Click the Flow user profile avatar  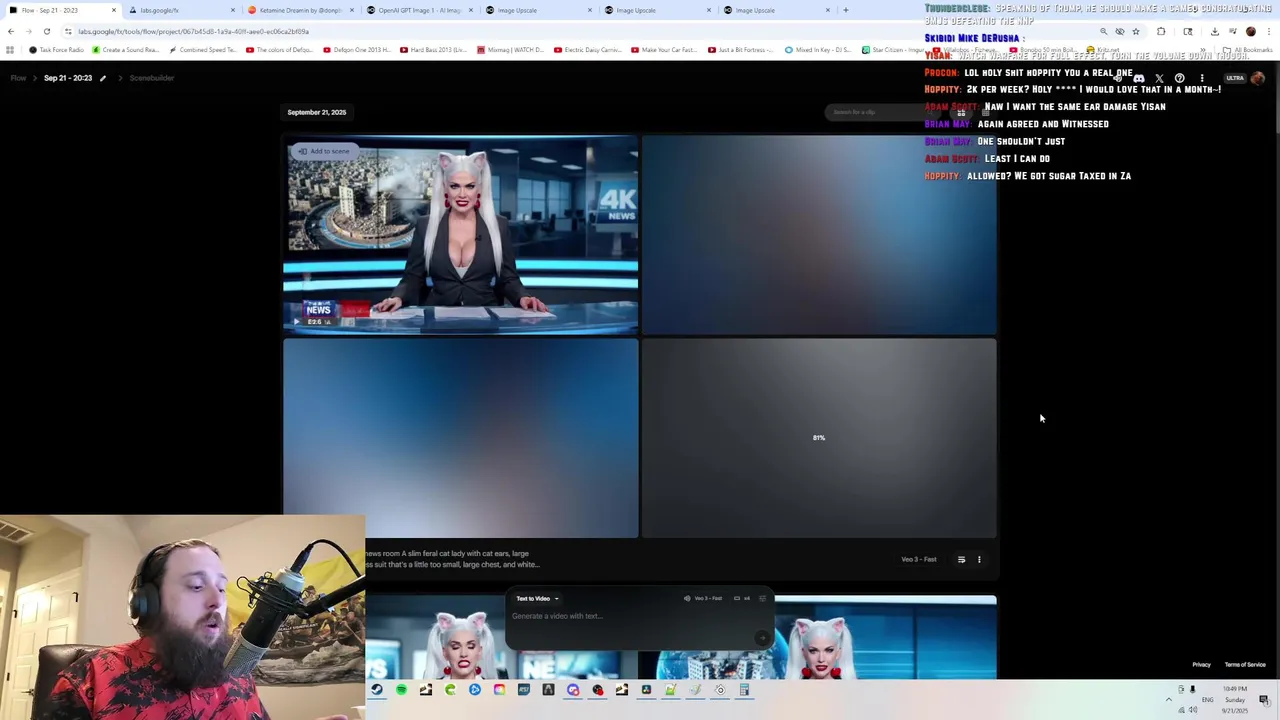pyautogui.click(x=1257, y=78)
